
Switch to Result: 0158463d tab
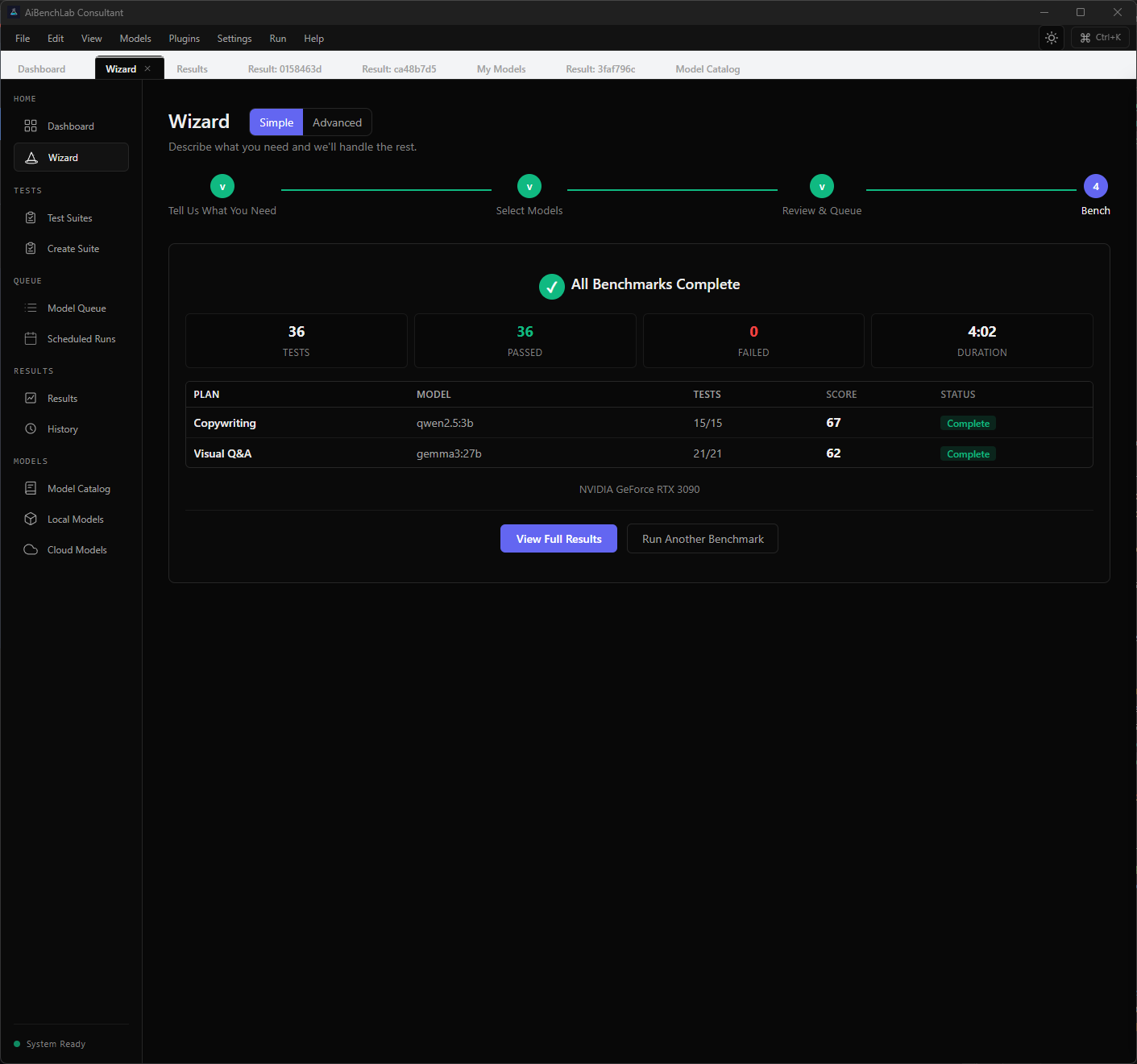coord(284,69)
